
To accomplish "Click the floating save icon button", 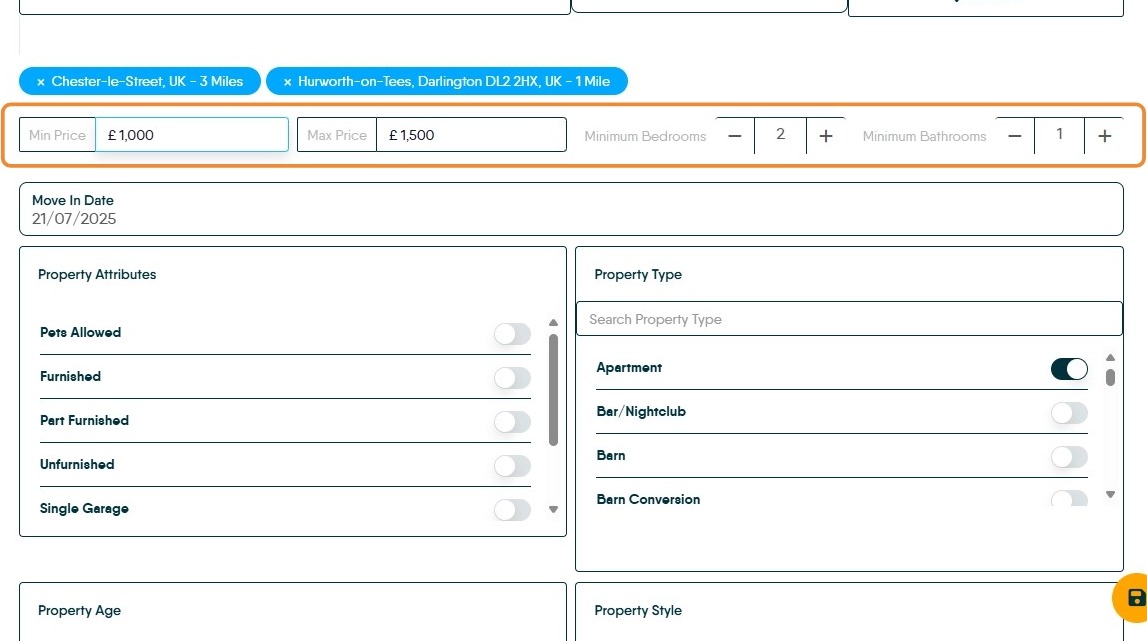I will click(x=1135, y=598).
